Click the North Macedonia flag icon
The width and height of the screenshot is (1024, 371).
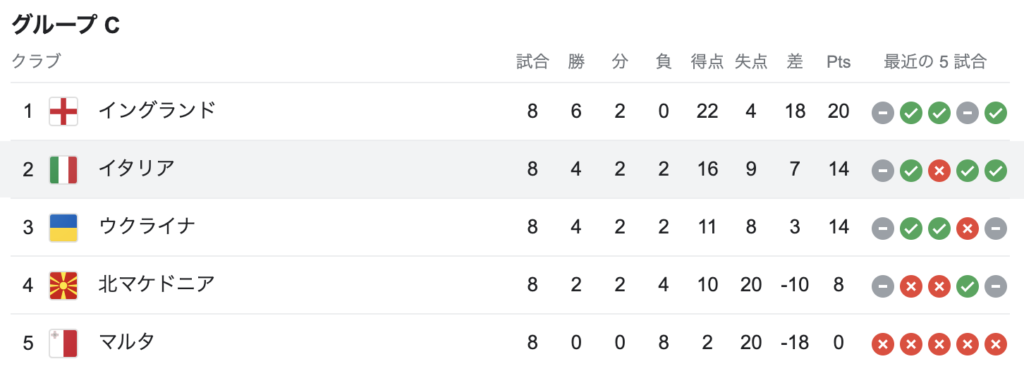pyautogui.click(x=63, y=285)
